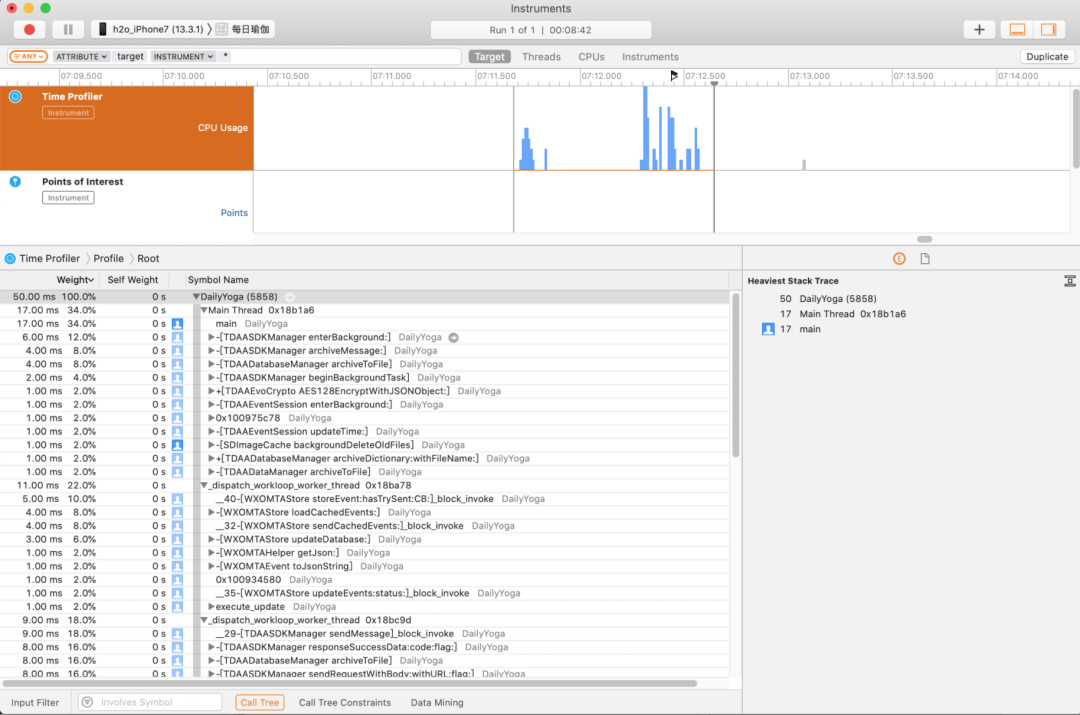Switch to the Target tab
Image resolution: width=1080 pixels, height=715 pixels.
[x=489, y=56]
